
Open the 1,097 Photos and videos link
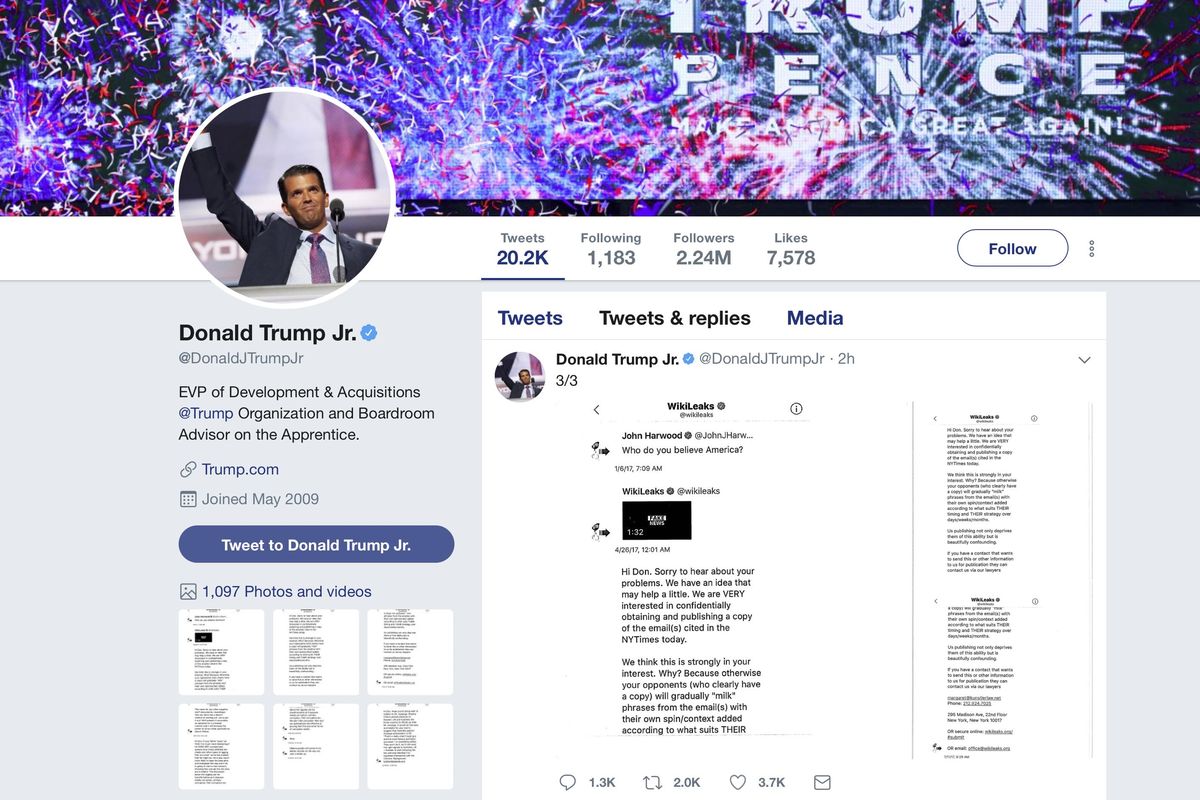pyautogui.click(x=286, y=591)
